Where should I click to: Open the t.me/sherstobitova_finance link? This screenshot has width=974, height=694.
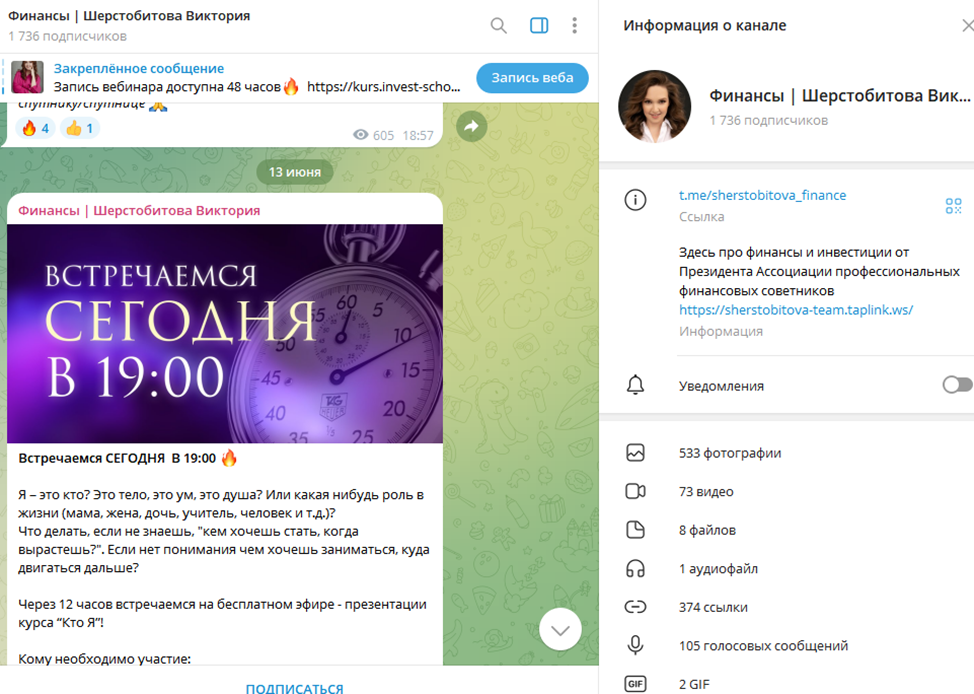pyautogui.click(x=762, y=195)
